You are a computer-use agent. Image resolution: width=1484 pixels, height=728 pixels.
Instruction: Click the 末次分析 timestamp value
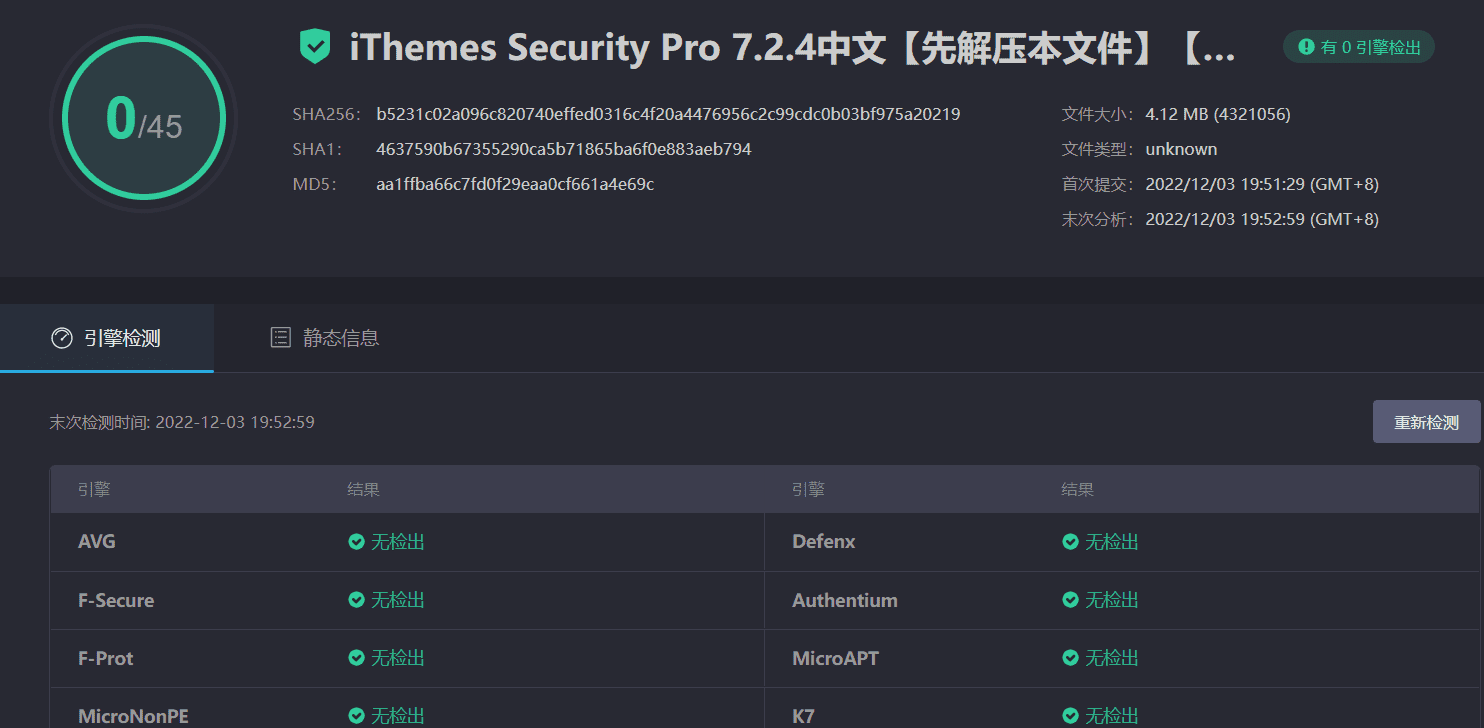pyautogui.click(x=1262, y=219)
